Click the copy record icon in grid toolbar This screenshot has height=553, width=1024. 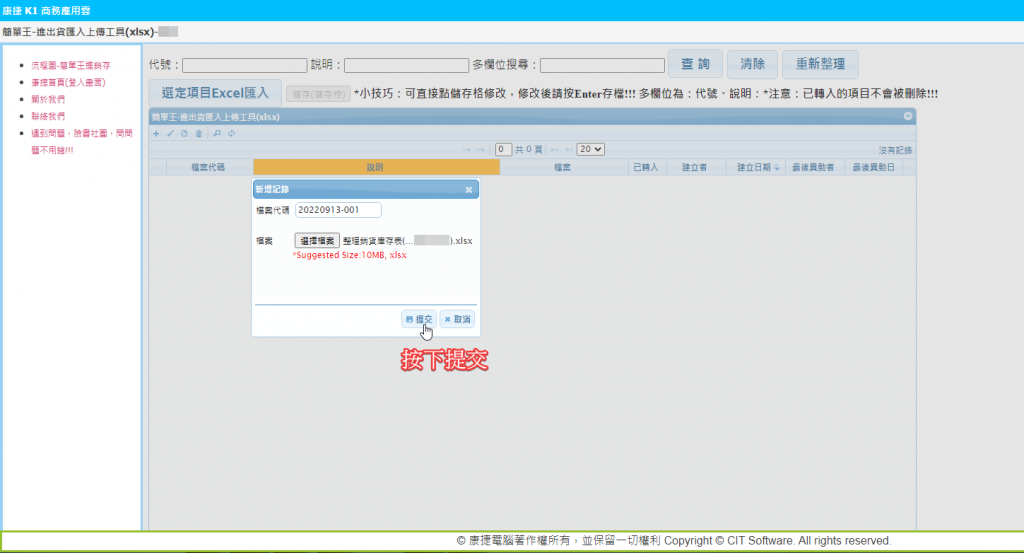(184, 133)
